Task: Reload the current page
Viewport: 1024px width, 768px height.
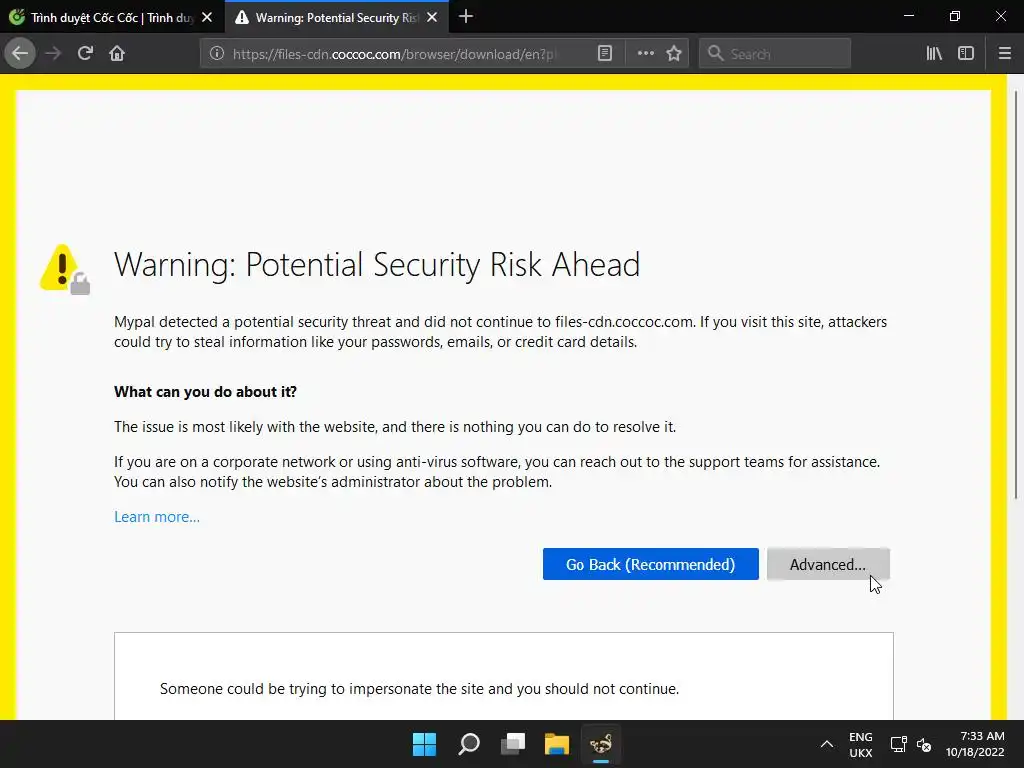Action: tap(85, 54)
